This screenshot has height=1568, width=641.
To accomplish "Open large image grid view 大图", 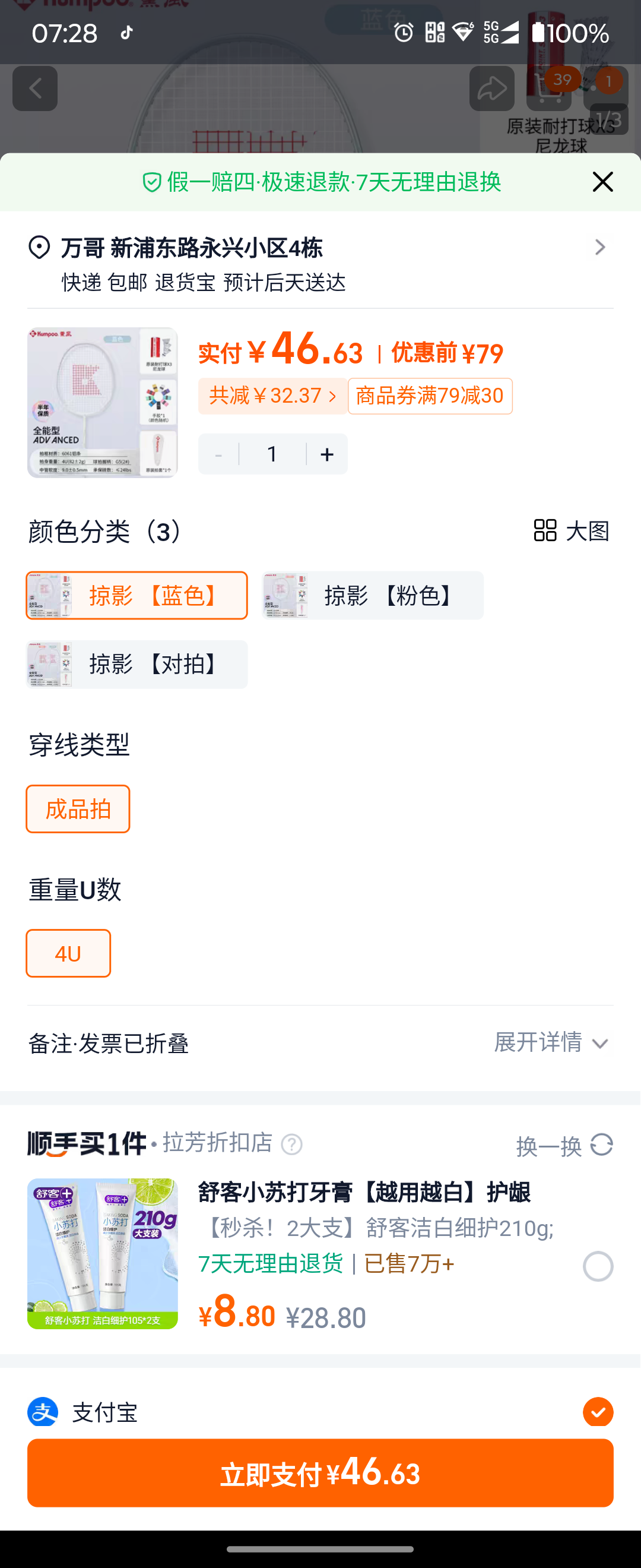I will [571, 530].
